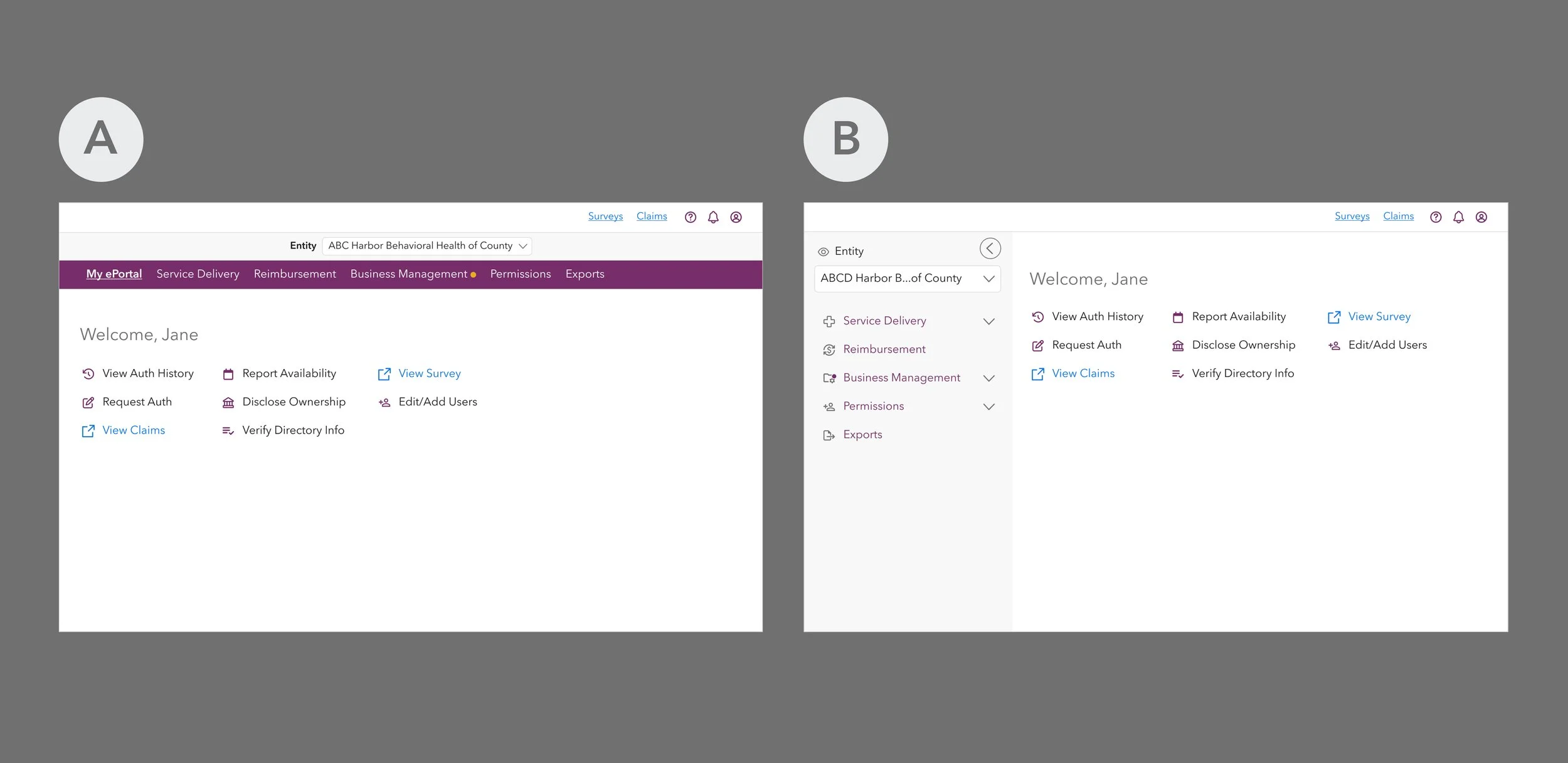Click Reimbursement icon in sidebar
The width and height of the screenshot is (1568, 763).
click(829, 349)
